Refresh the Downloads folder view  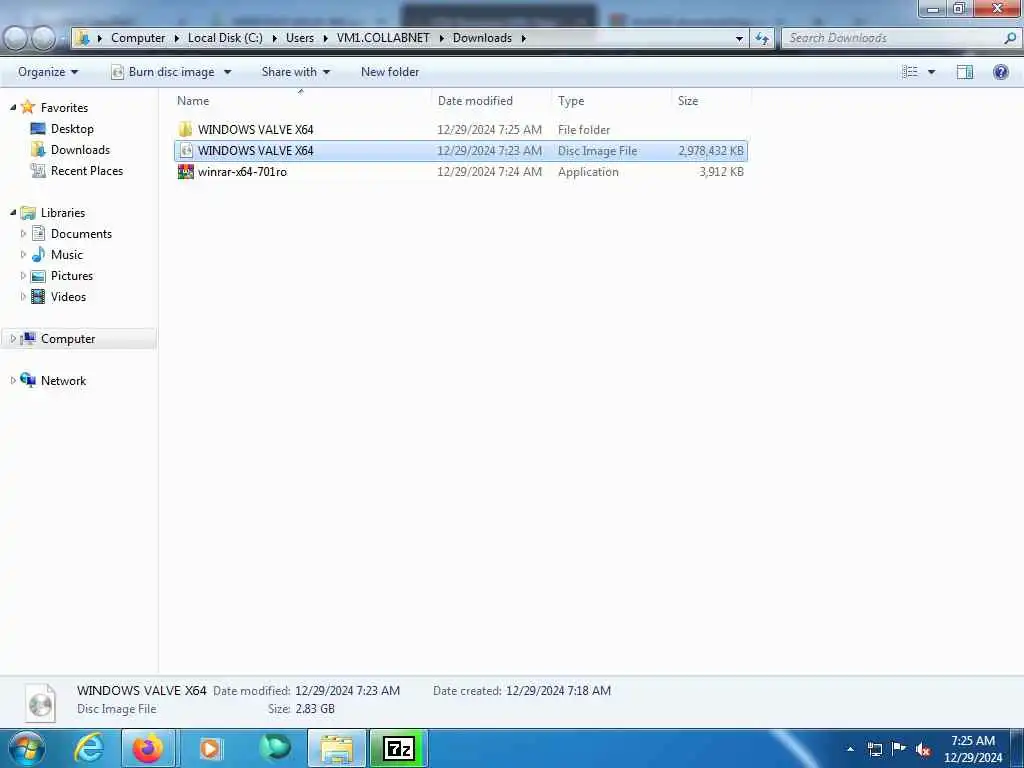762,38
